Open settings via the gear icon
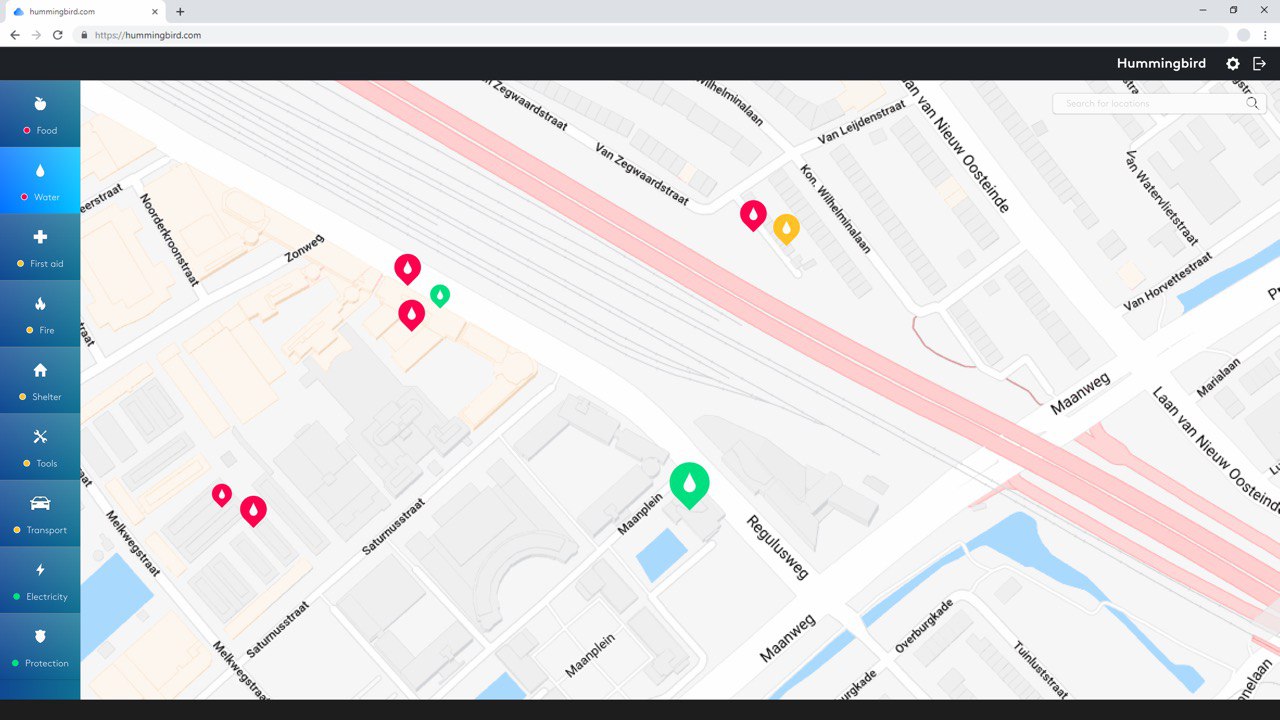 1233,64
